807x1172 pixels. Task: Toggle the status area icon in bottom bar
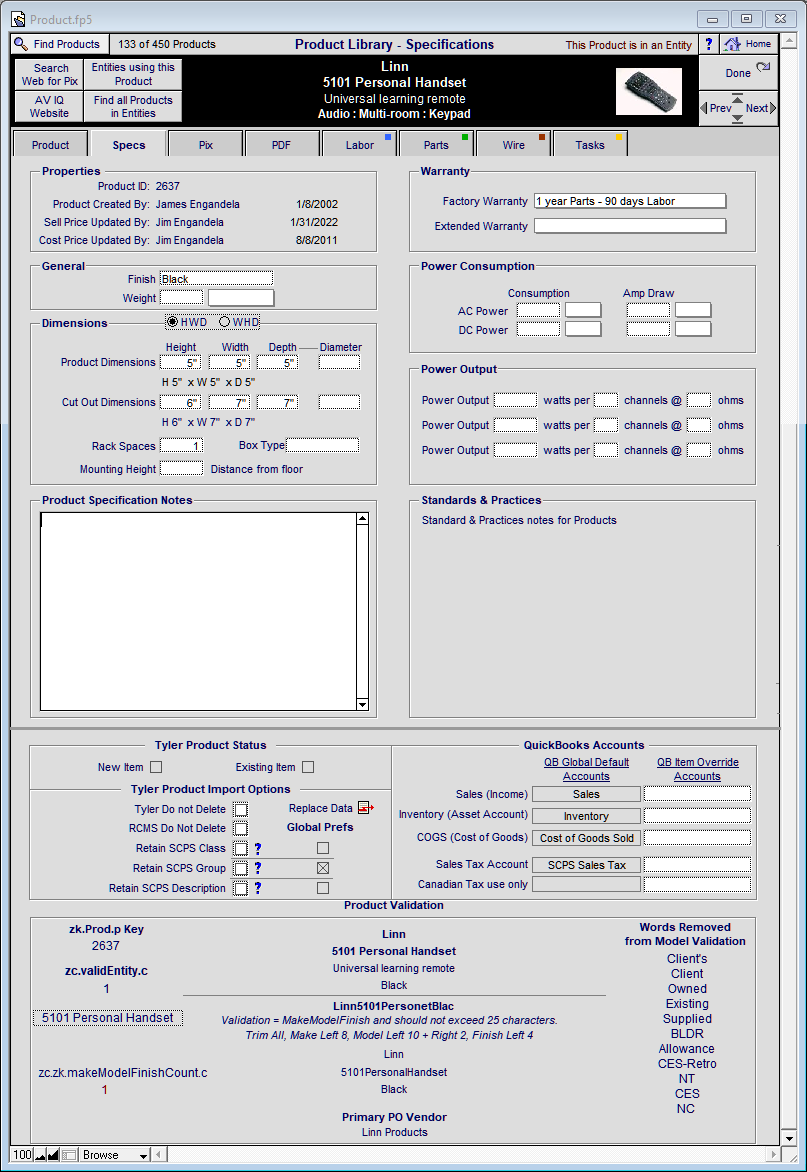[68, 1155]
